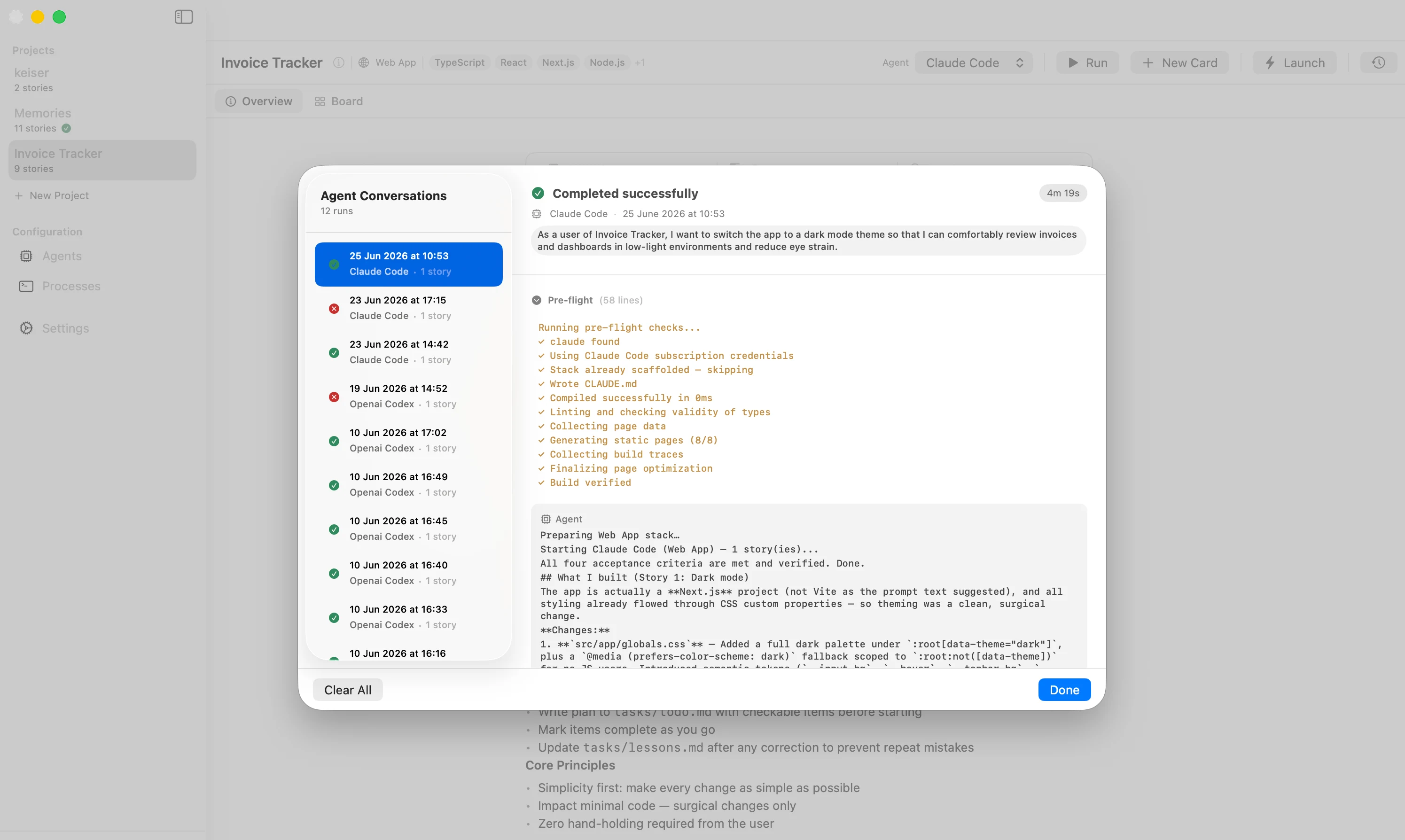Viewport: 1405px width, 840px height.
Task: Click the play icon on Run button
Action: pyautogui.click(x=1073, y=63)
